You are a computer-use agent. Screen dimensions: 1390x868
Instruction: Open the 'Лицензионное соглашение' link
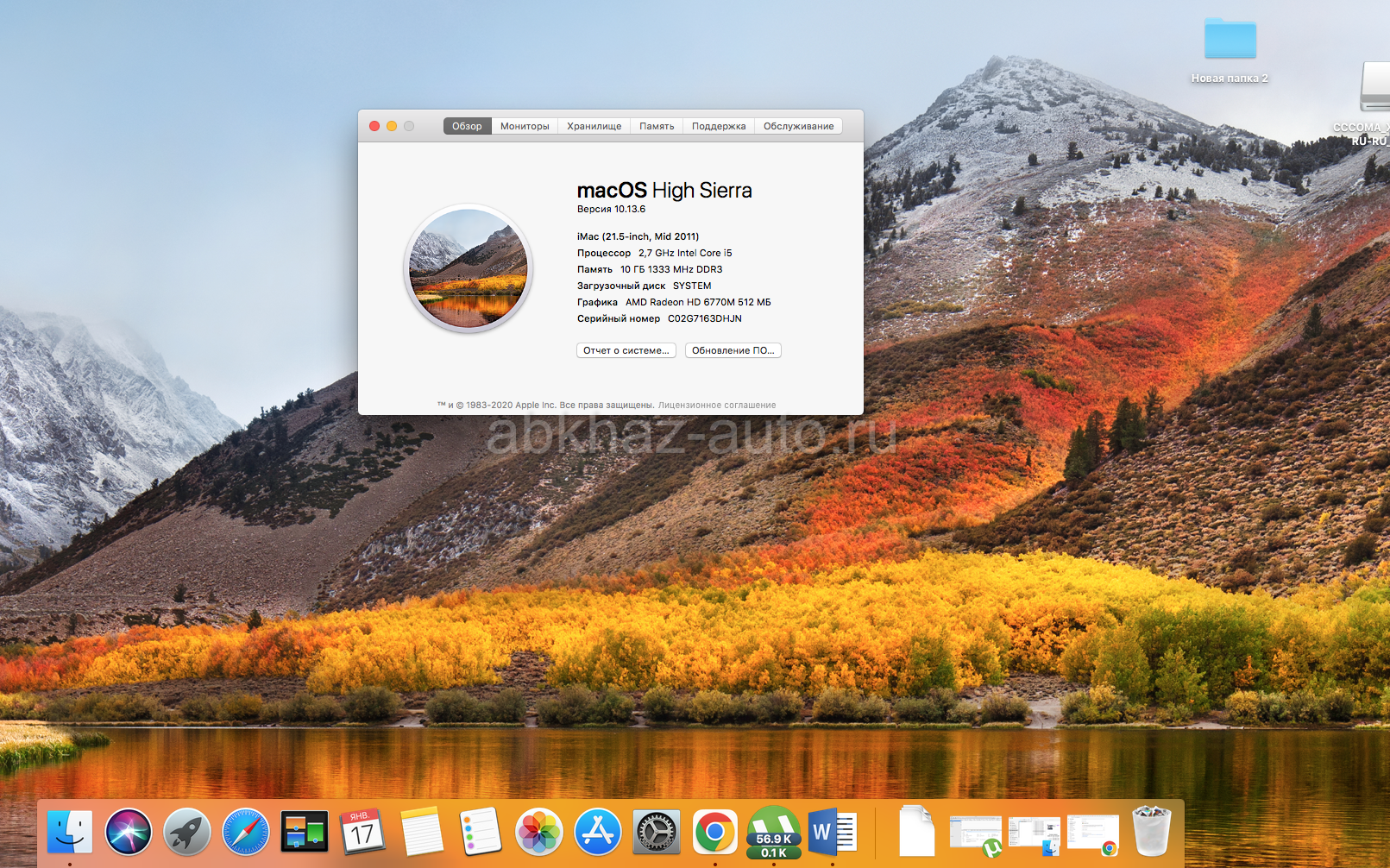(x=717, y=405)
